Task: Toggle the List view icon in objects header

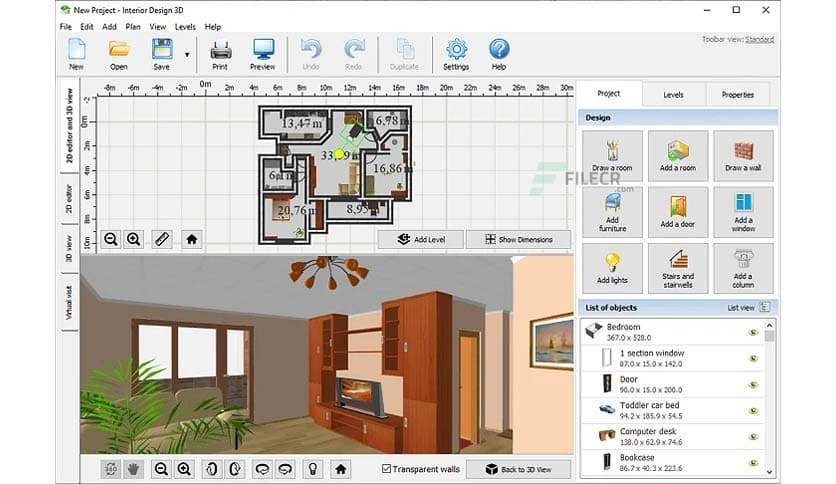Action: pos(765,307)
